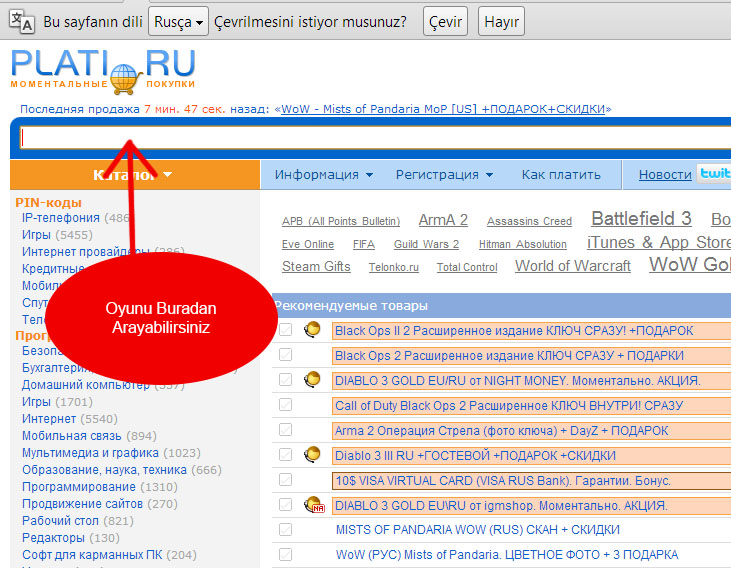Tick checkbox for Diablo 3 III RU +ГОСТЕВОЙ
Image resolution: width=731 pixels, height=568 pixels.
pos(285,454)
